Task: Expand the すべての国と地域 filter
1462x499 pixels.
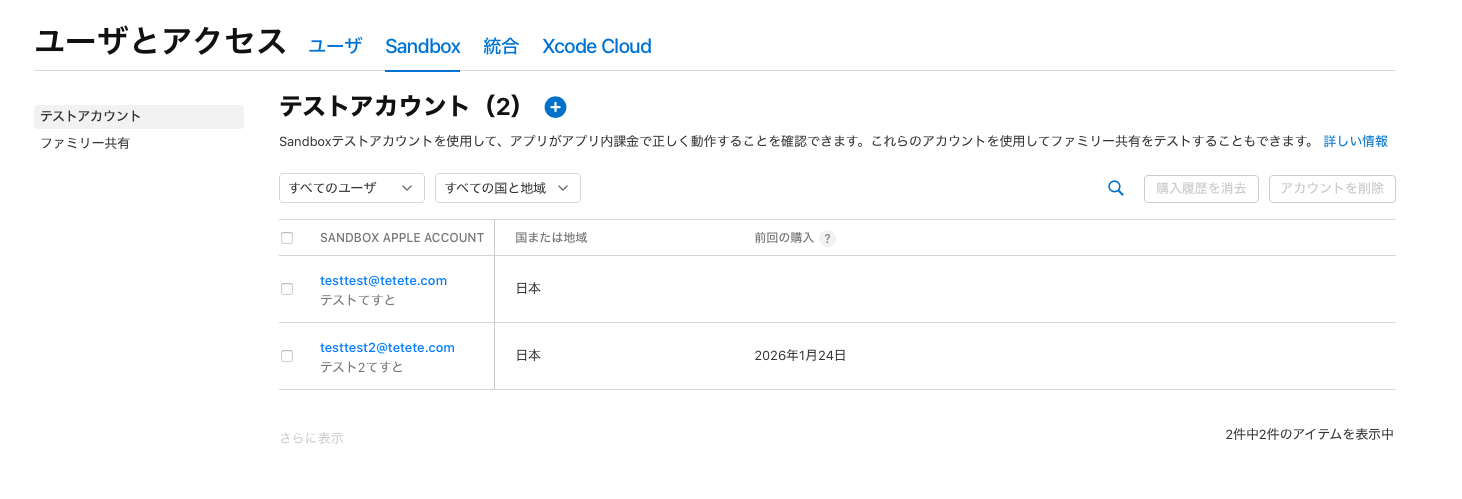Action: click(507, 188)
